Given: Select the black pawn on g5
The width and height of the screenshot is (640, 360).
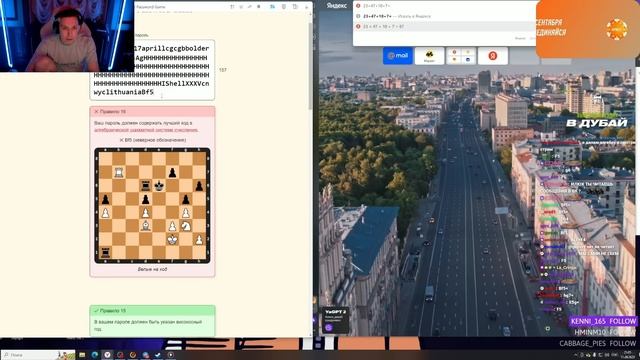Looking at the screenshot, I should (x=186, y=200).
